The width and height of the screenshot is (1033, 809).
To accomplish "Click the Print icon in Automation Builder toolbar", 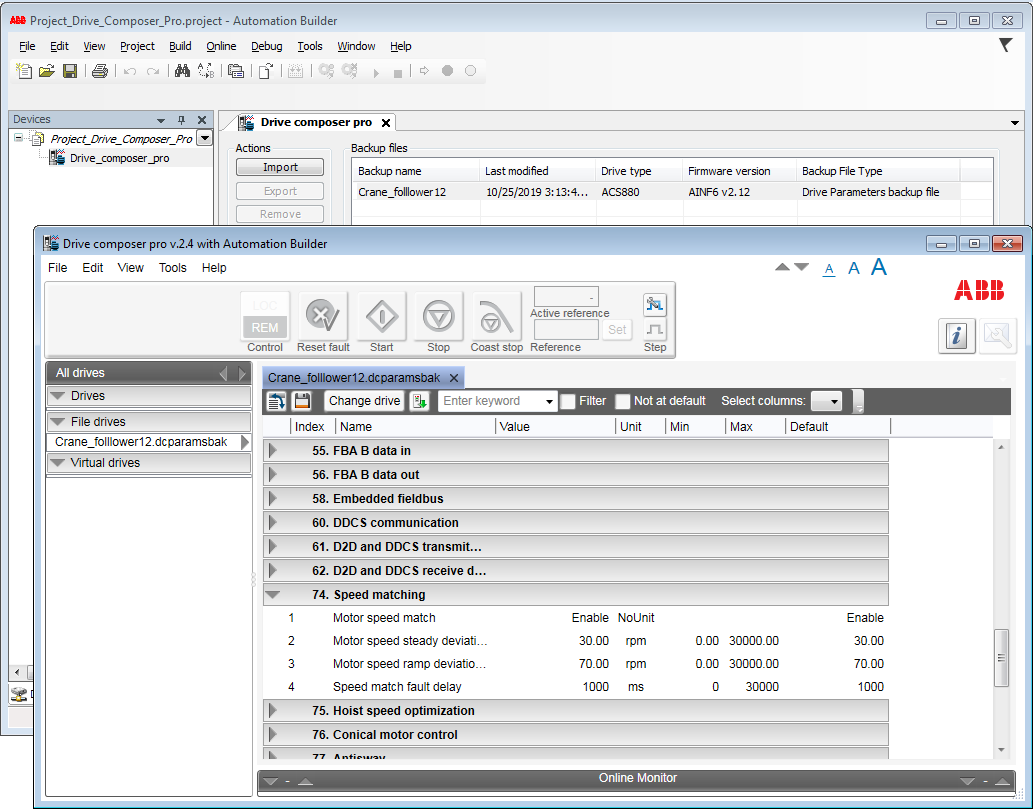I will pos(99,71).
